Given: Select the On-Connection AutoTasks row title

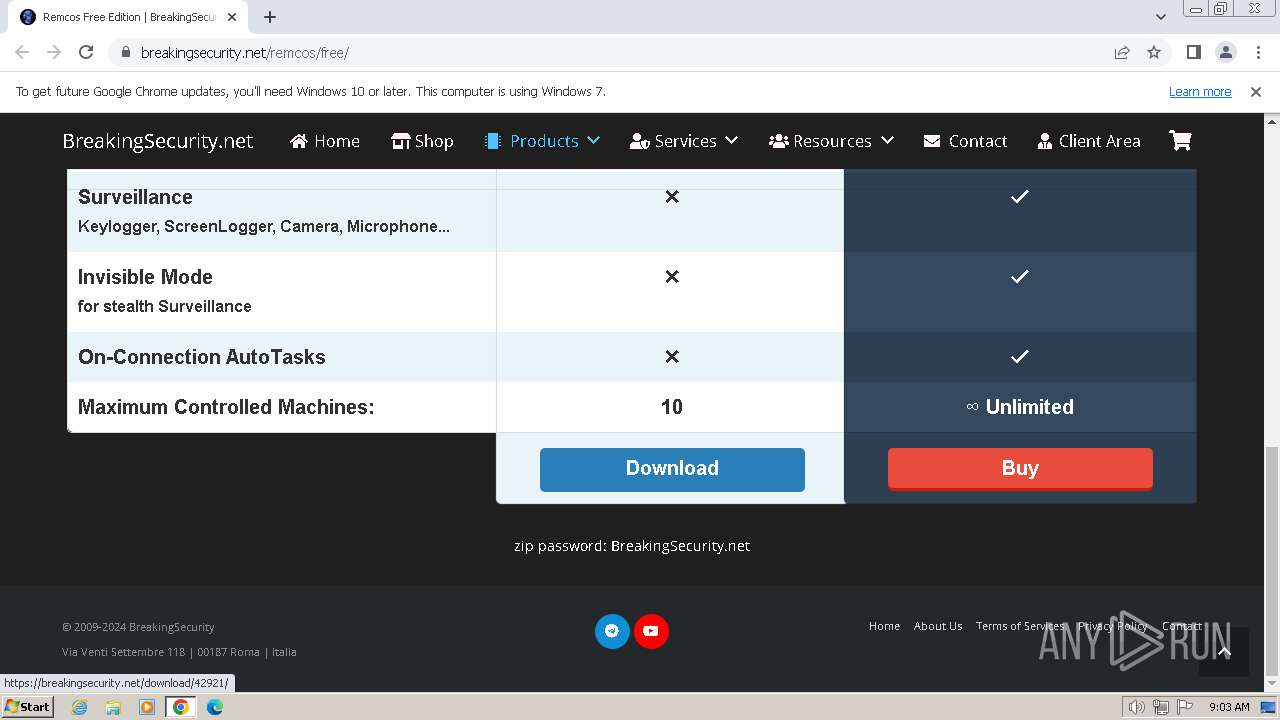Looking at the screenshot, I should point(202,357).
